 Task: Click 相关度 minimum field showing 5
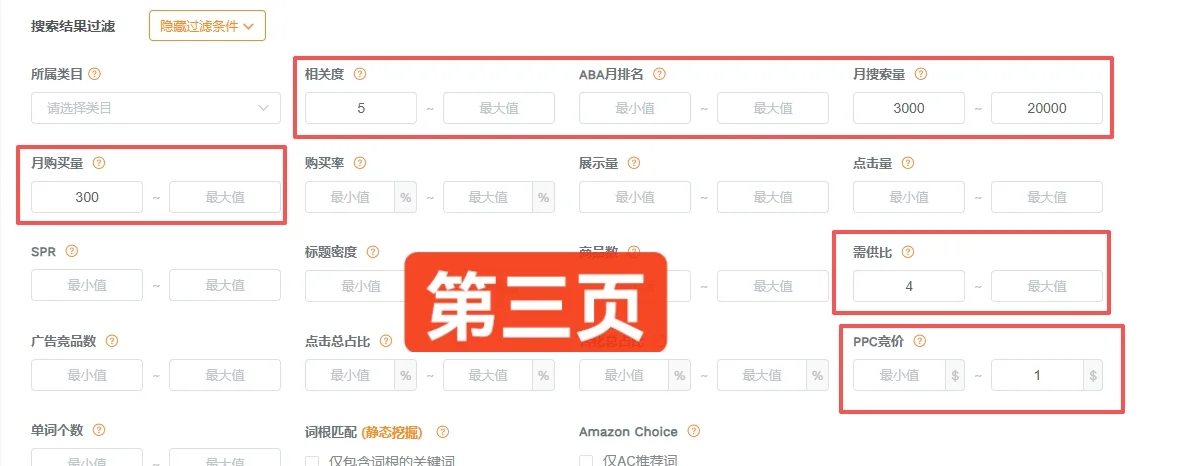[x=361, y=108]
